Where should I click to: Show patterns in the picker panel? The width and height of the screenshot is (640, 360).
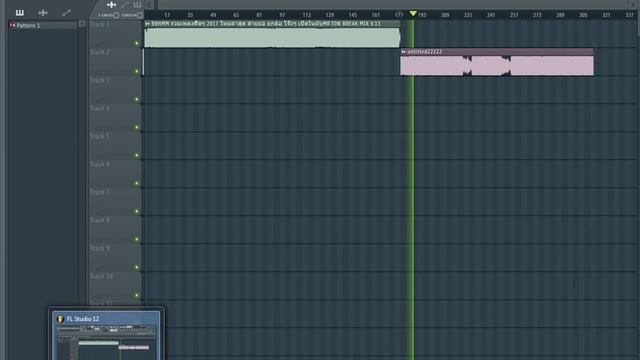pyautogui.click(x=20, y=13)
